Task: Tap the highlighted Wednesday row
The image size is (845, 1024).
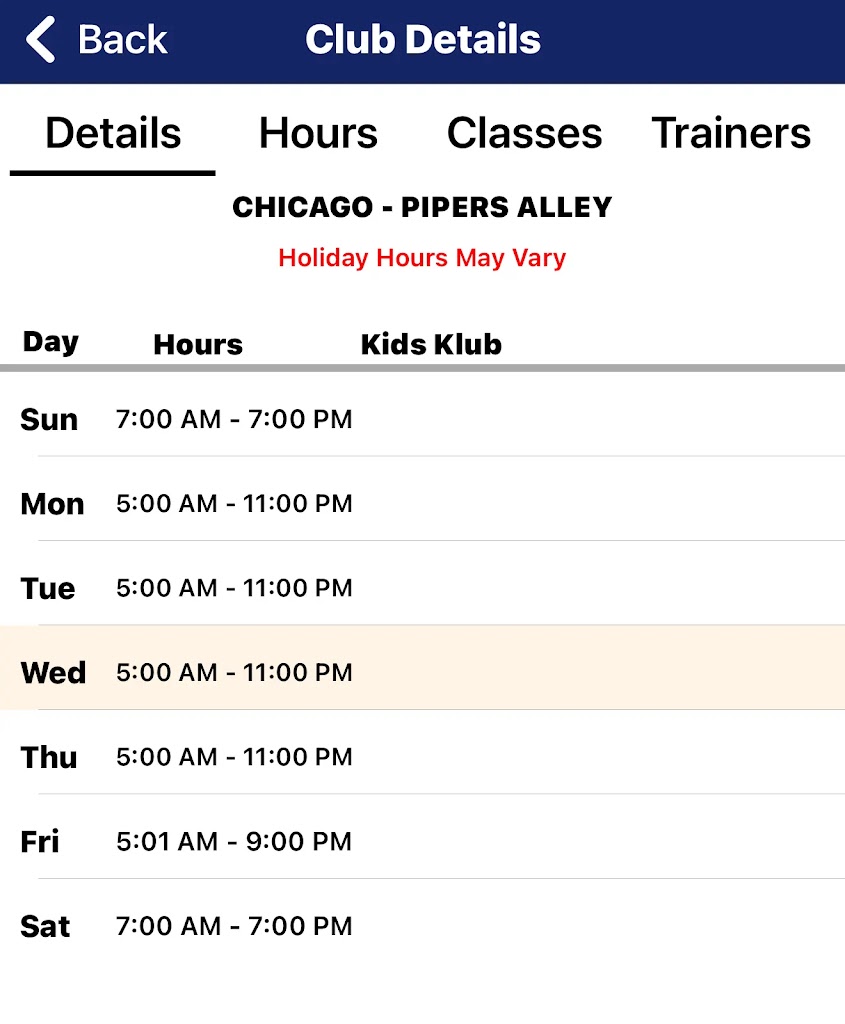Action: pyautogui.click(x=422, y=672)
